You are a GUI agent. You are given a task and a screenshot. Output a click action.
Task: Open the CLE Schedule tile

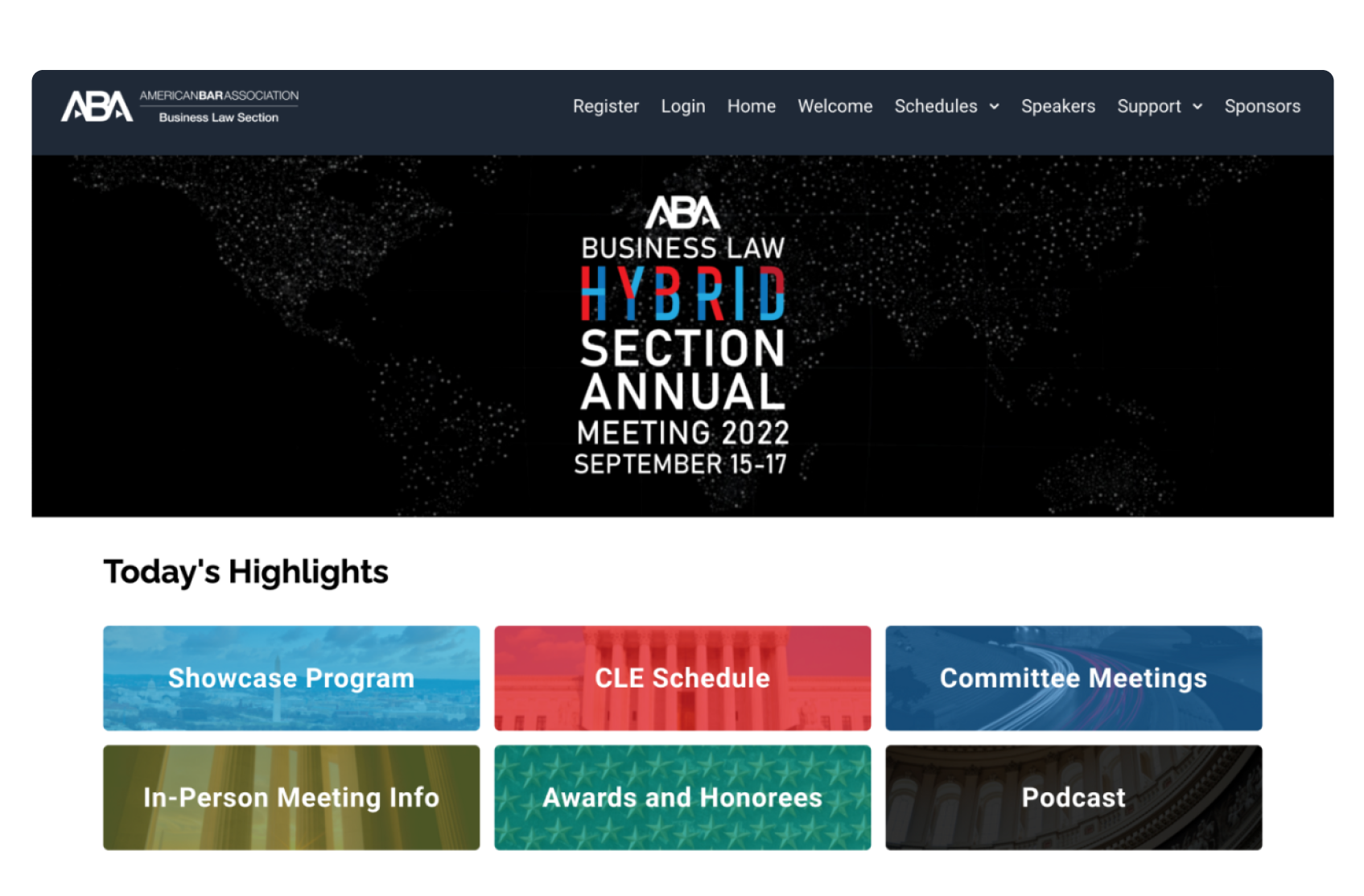682,678
